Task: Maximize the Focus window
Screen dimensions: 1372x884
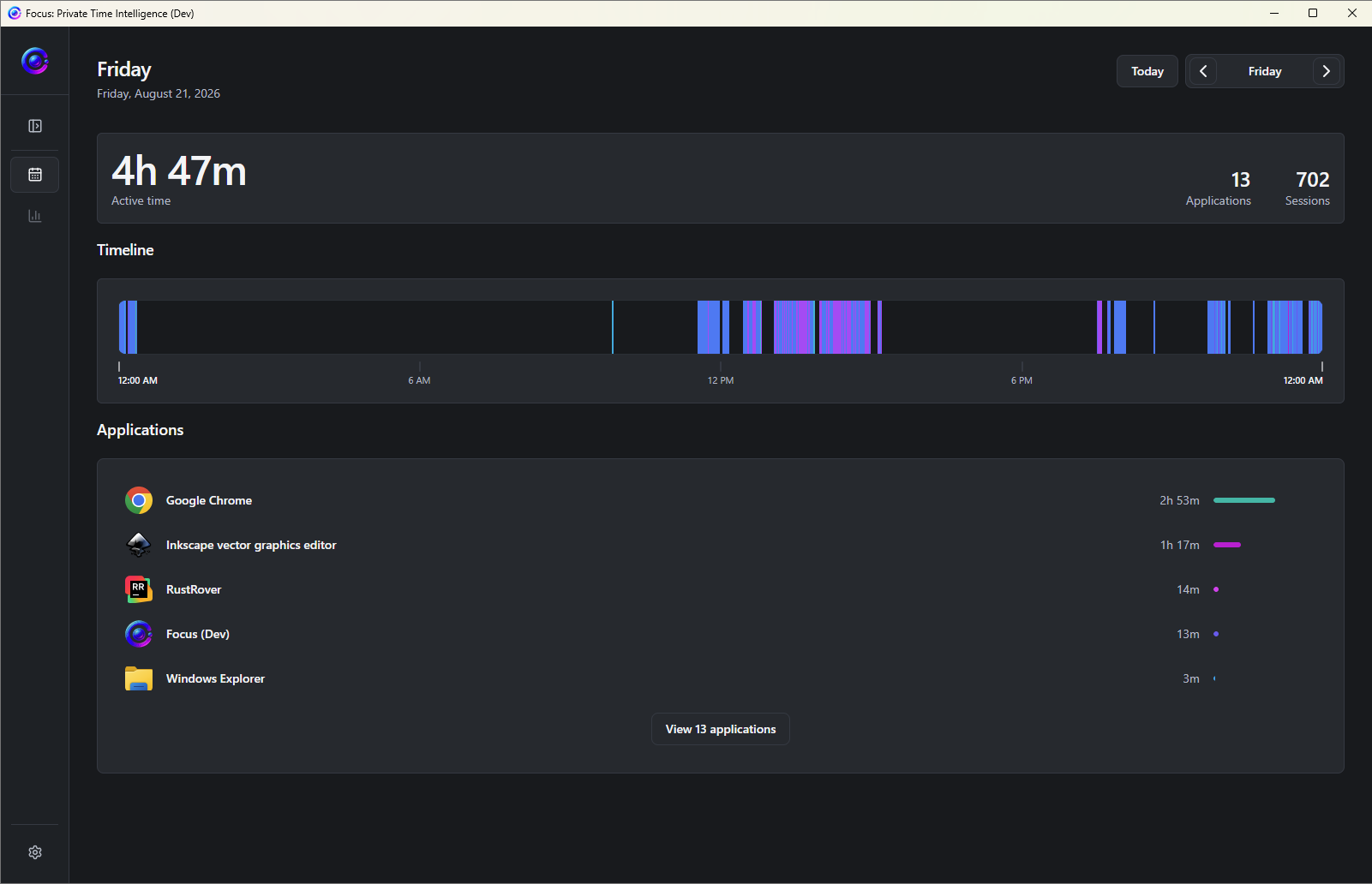Action: pos(1313,13)
